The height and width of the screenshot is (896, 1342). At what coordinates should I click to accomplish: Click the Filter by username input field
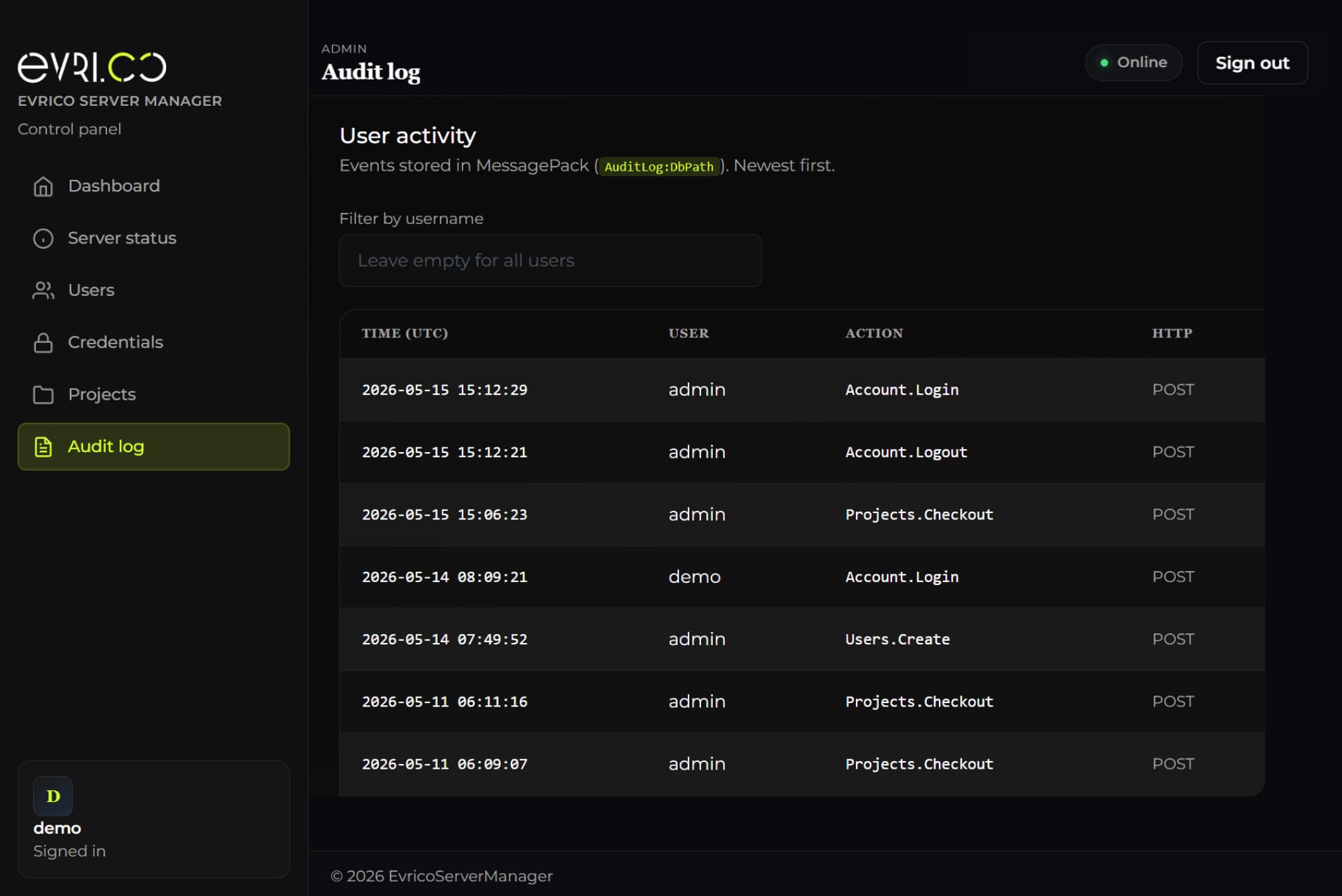[550, 261]
